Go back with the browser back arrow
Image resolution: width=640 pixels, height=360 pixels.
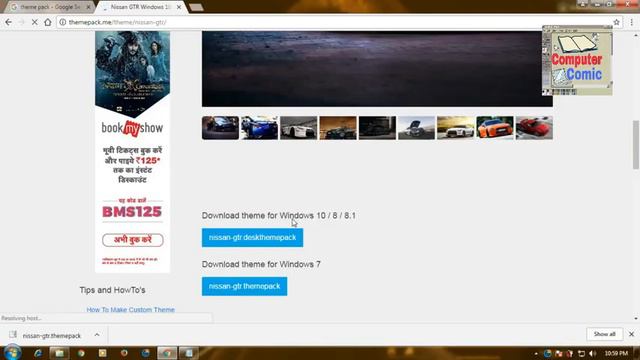pos(9,22)
